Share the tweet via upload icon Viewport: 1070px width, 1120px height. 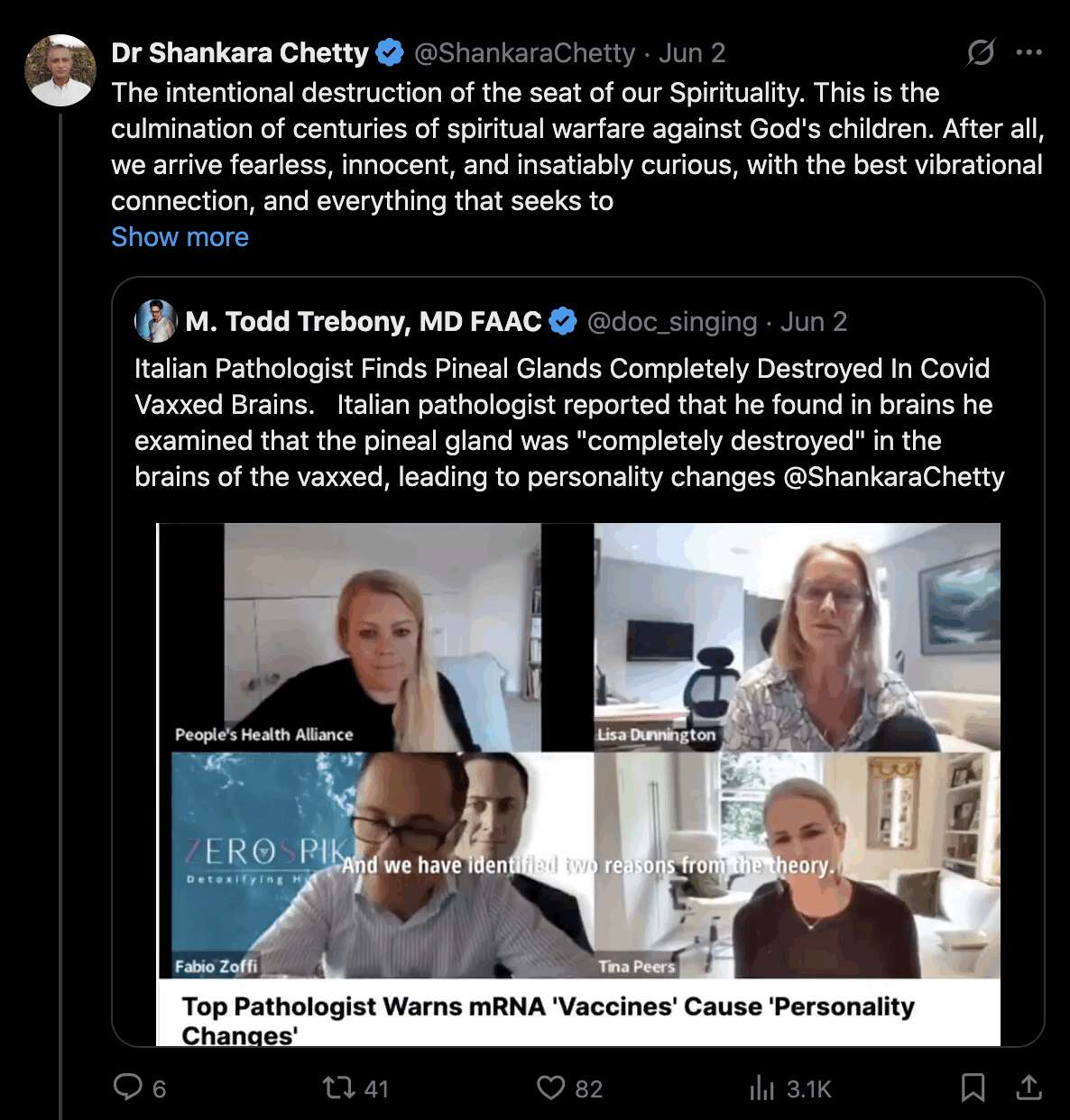point(1028,1088)
